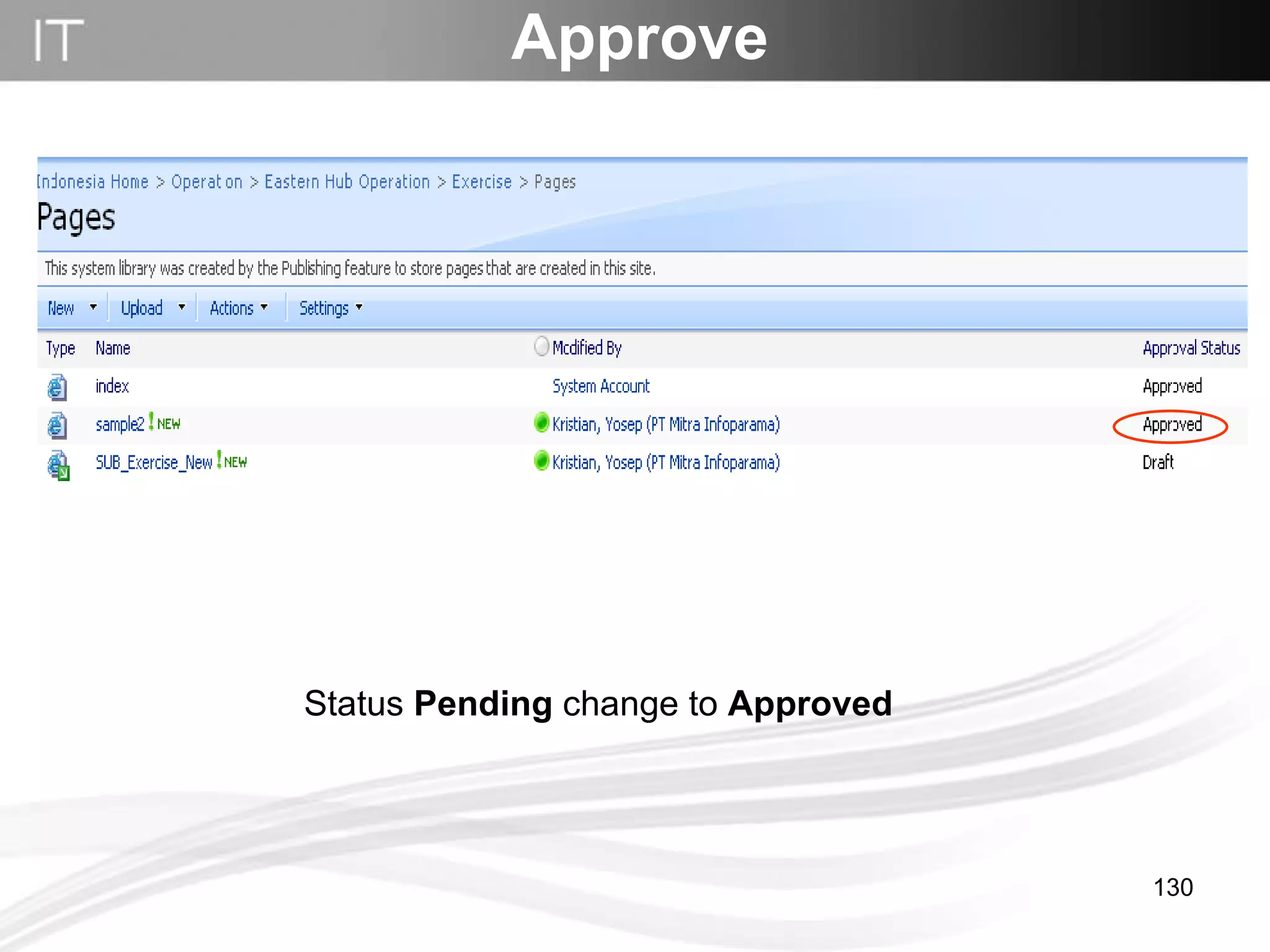Click the library description text
The width and height of the screenshot is (1270, 952).
[350, 268]
